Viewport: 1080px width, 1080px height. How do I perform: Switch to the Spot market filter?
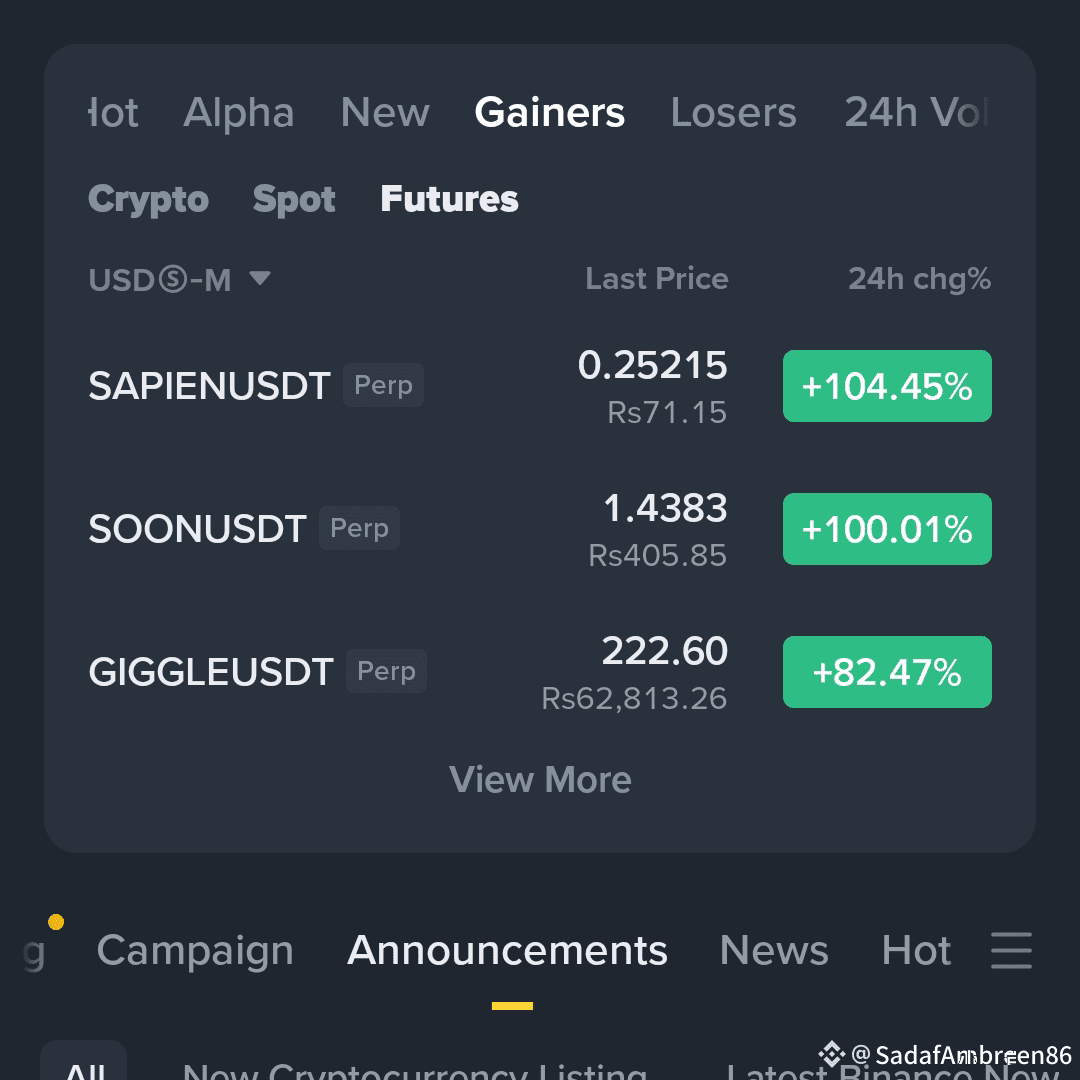point(293,199)
